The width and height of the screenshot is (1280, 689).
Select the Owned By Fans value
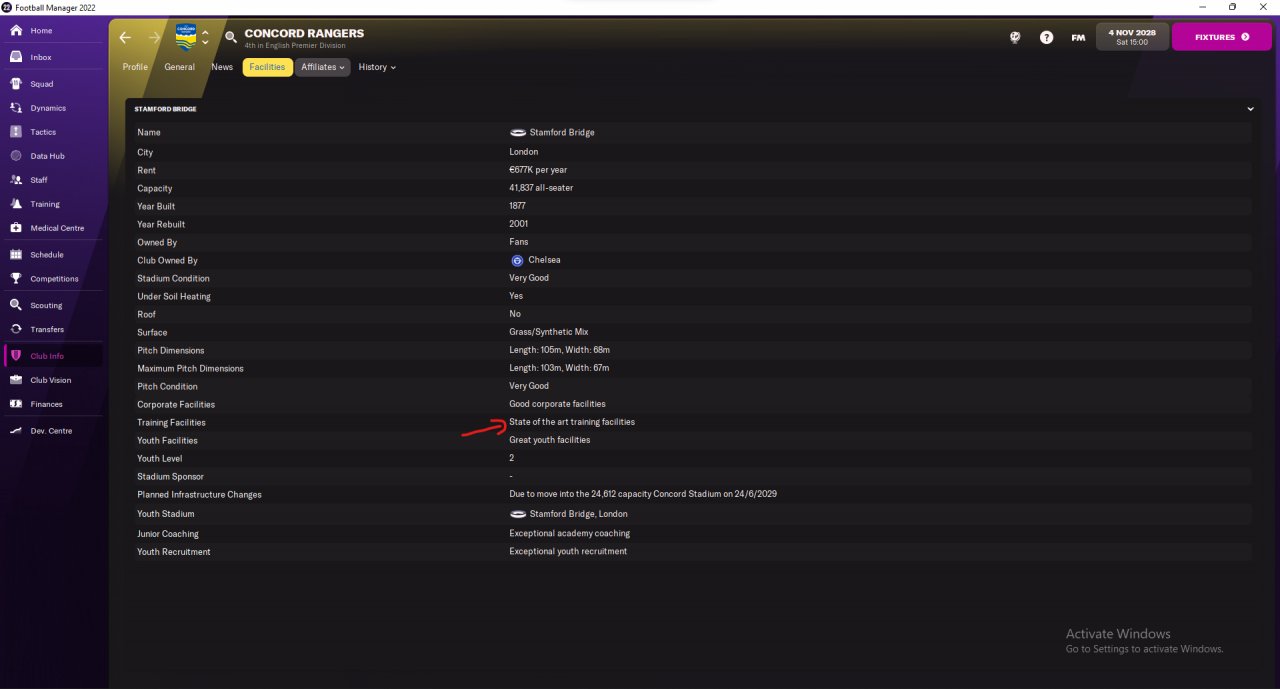pyautogui.click(x=519, y=242)
